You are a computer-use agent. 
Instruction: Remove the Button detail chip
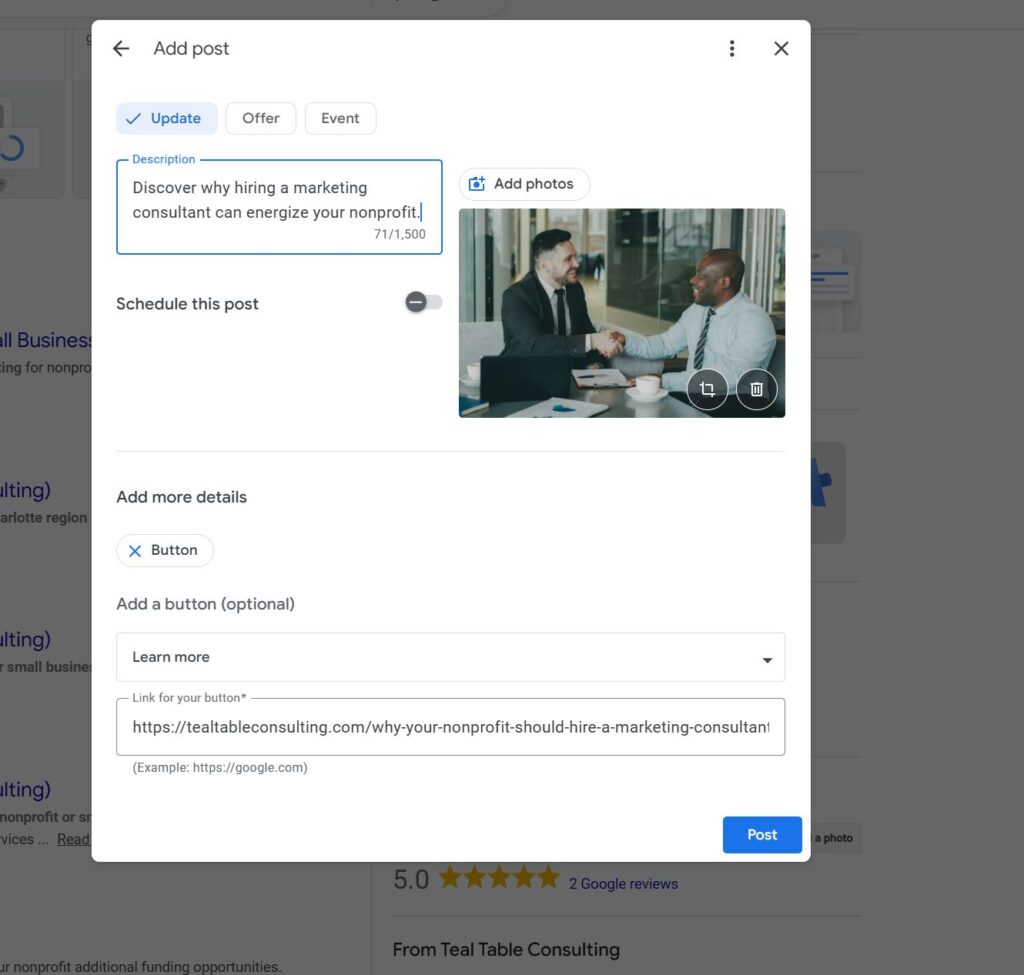165,551
